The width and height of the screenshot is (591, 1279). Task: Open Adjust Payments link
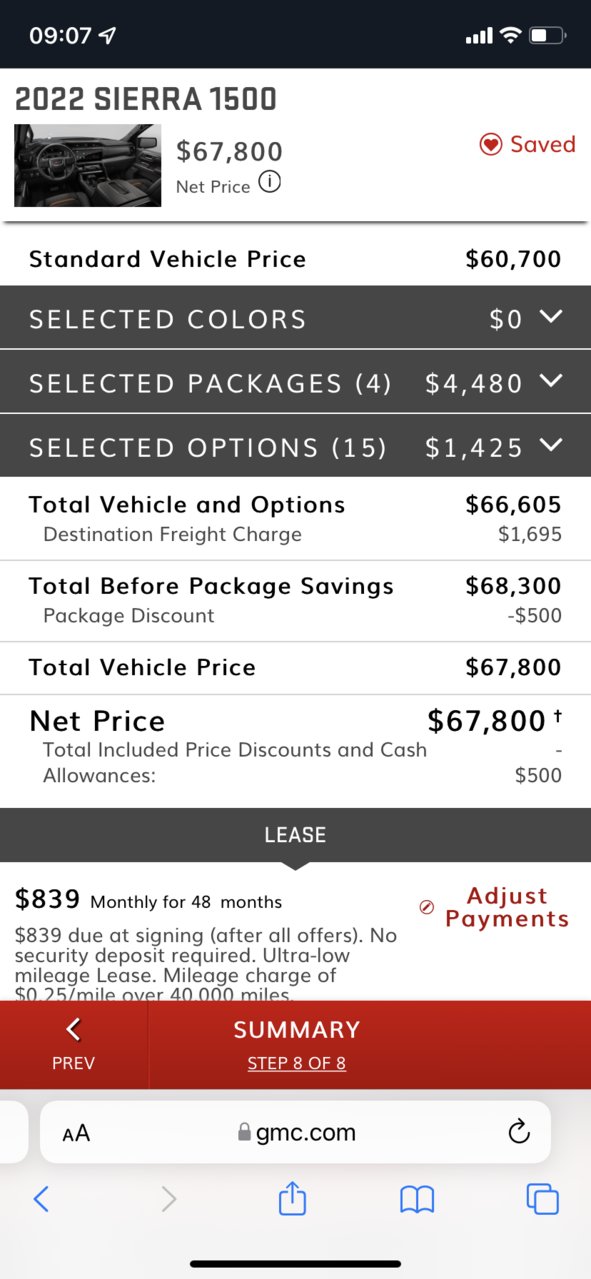(507, 907)
